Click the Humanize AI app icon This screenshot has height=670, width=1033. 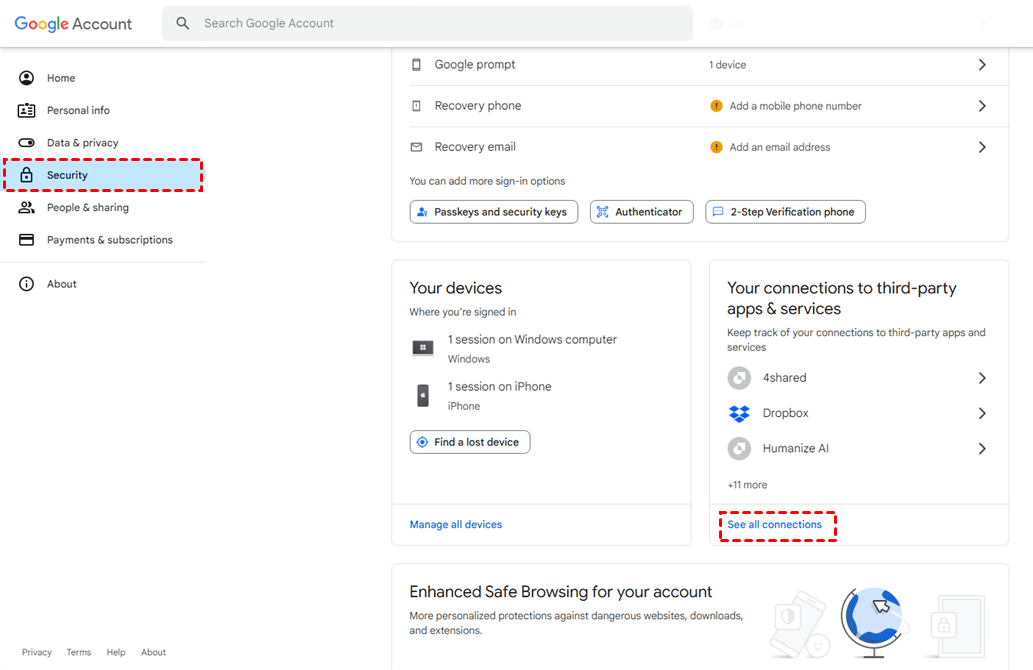[x=739, y=448]
